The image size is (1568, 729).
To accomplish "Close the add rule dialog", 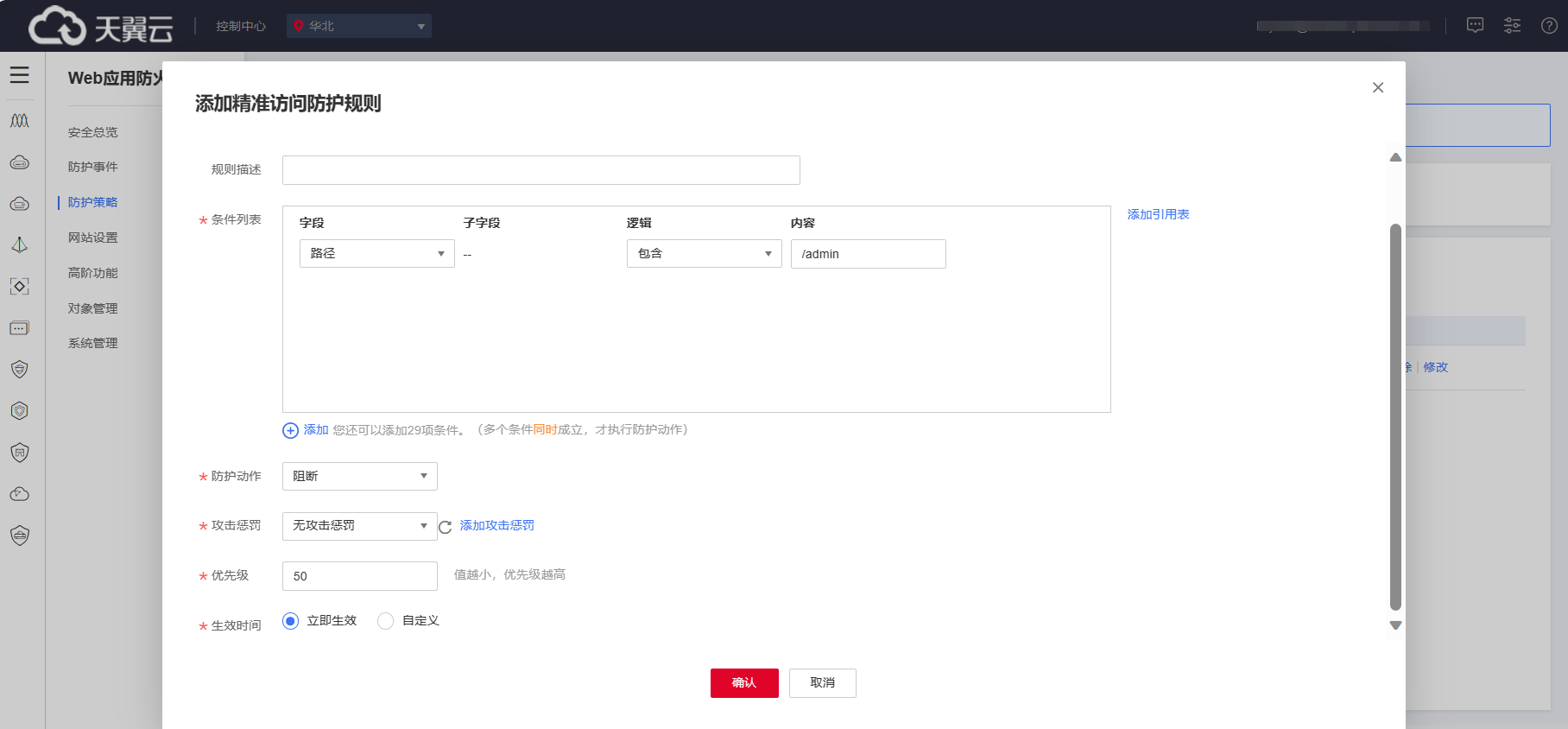I will click(x=1377, y=87).
